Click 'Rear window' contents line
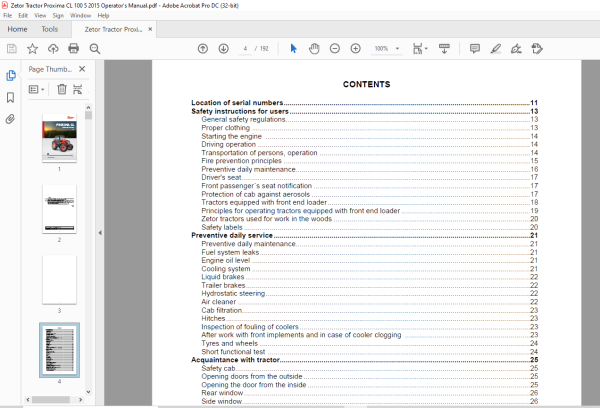Screen dimensions: 600x408 (370, 393)
